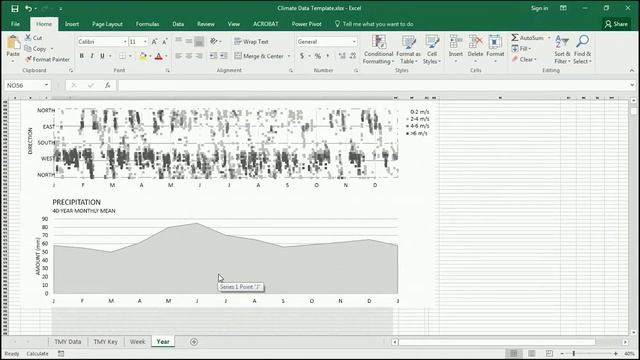The image size is (640, 360).
Task: Select the Format Painter brush
Action: point(28,59)
